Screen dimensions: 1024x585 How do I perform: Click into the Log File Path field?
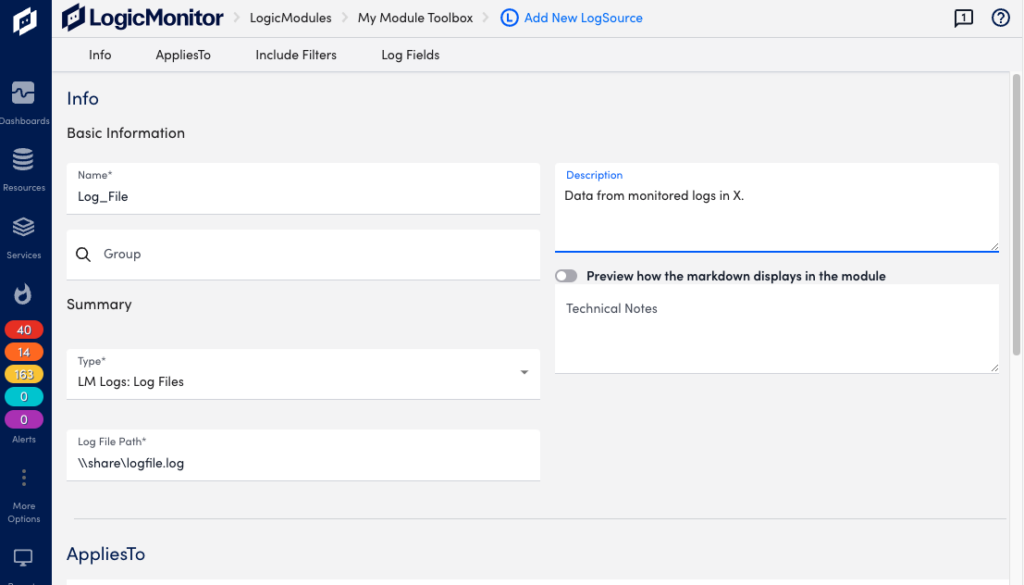(303, 455)
